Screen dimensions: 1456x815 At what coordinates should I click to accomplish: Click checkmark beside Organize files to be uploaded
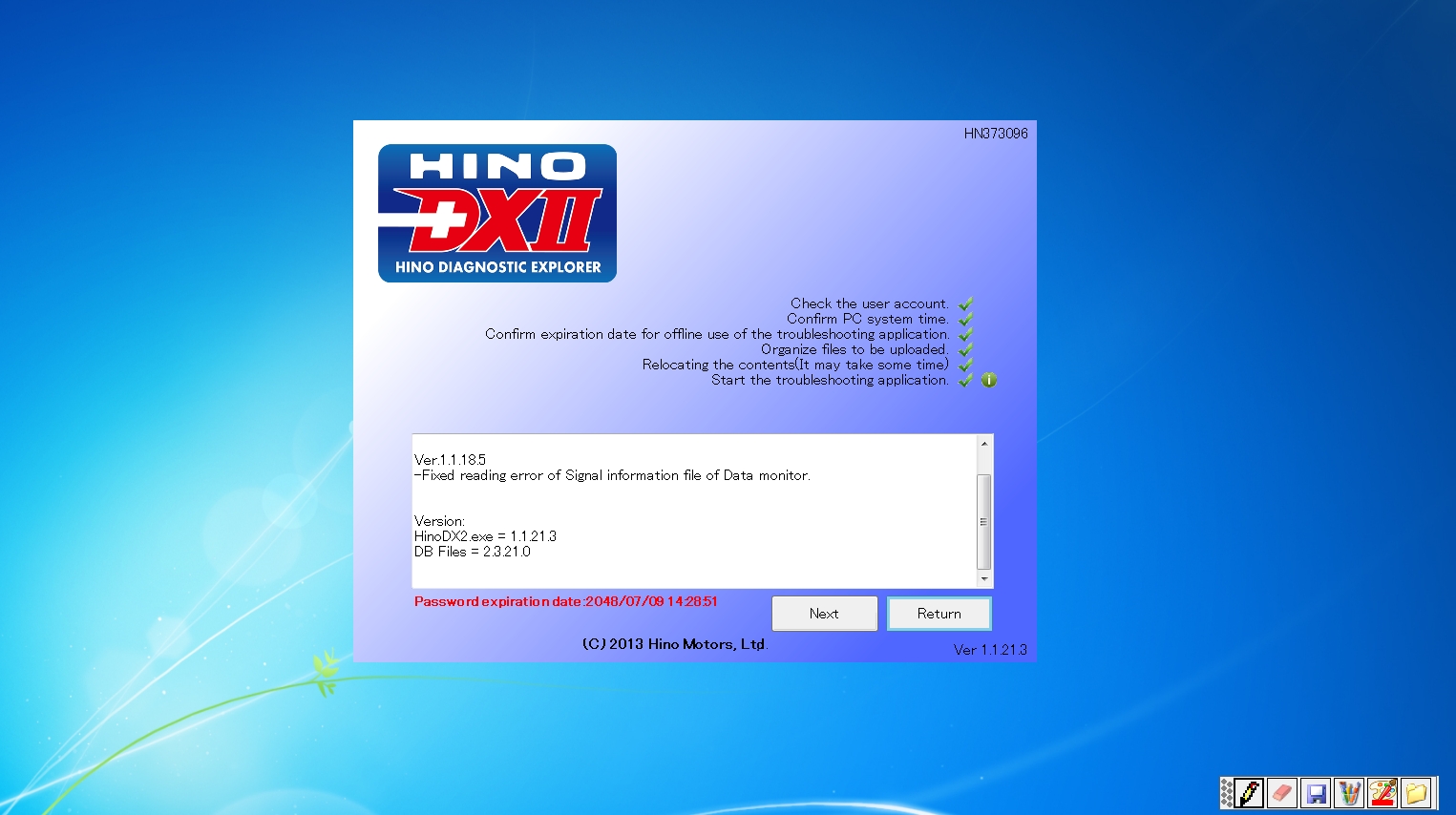point(965,348)
